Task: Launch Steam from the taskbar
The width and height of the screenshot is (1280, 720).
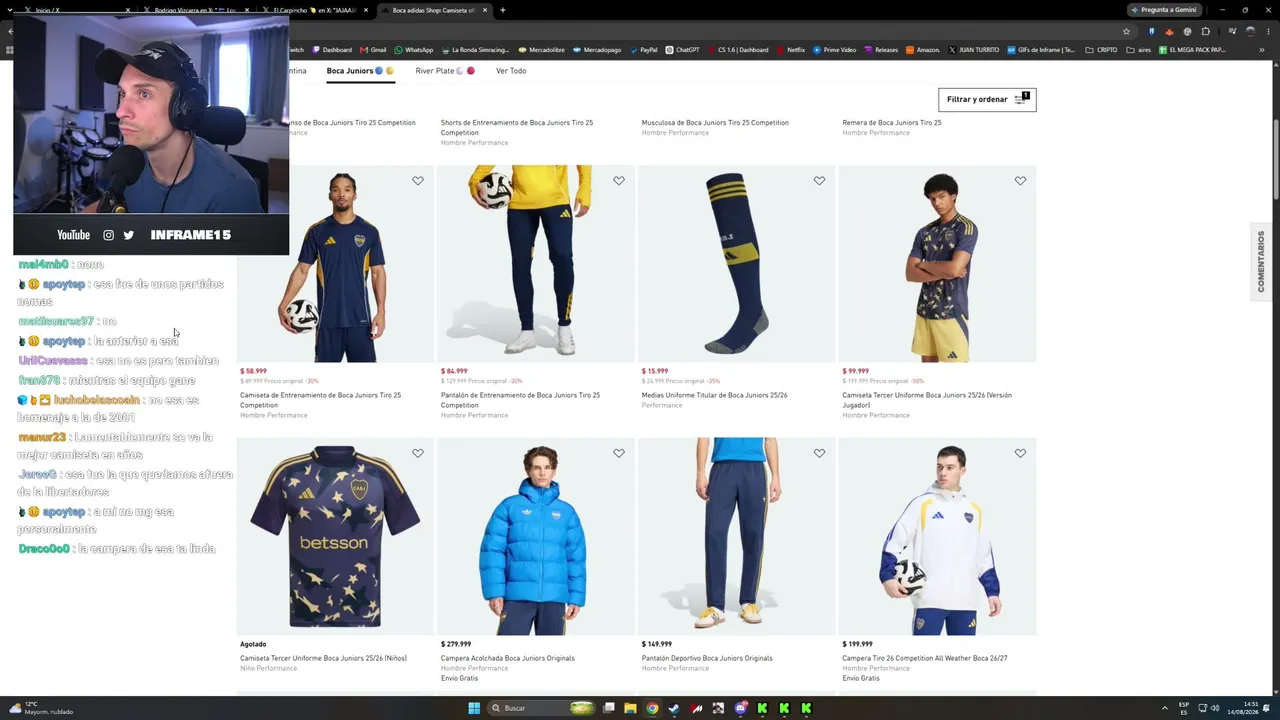Action: click(x=674, y=708)
